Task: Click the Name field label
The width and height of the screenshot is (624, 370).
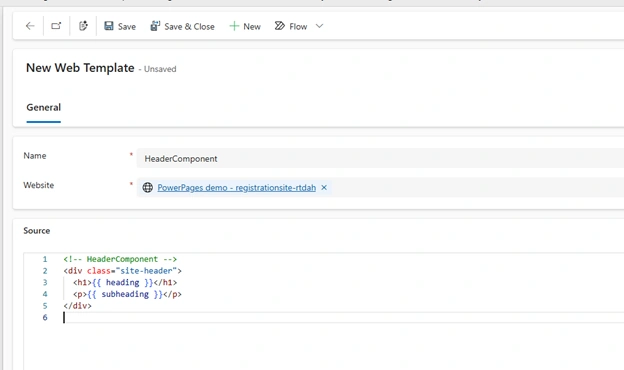Action: [35, 156]
